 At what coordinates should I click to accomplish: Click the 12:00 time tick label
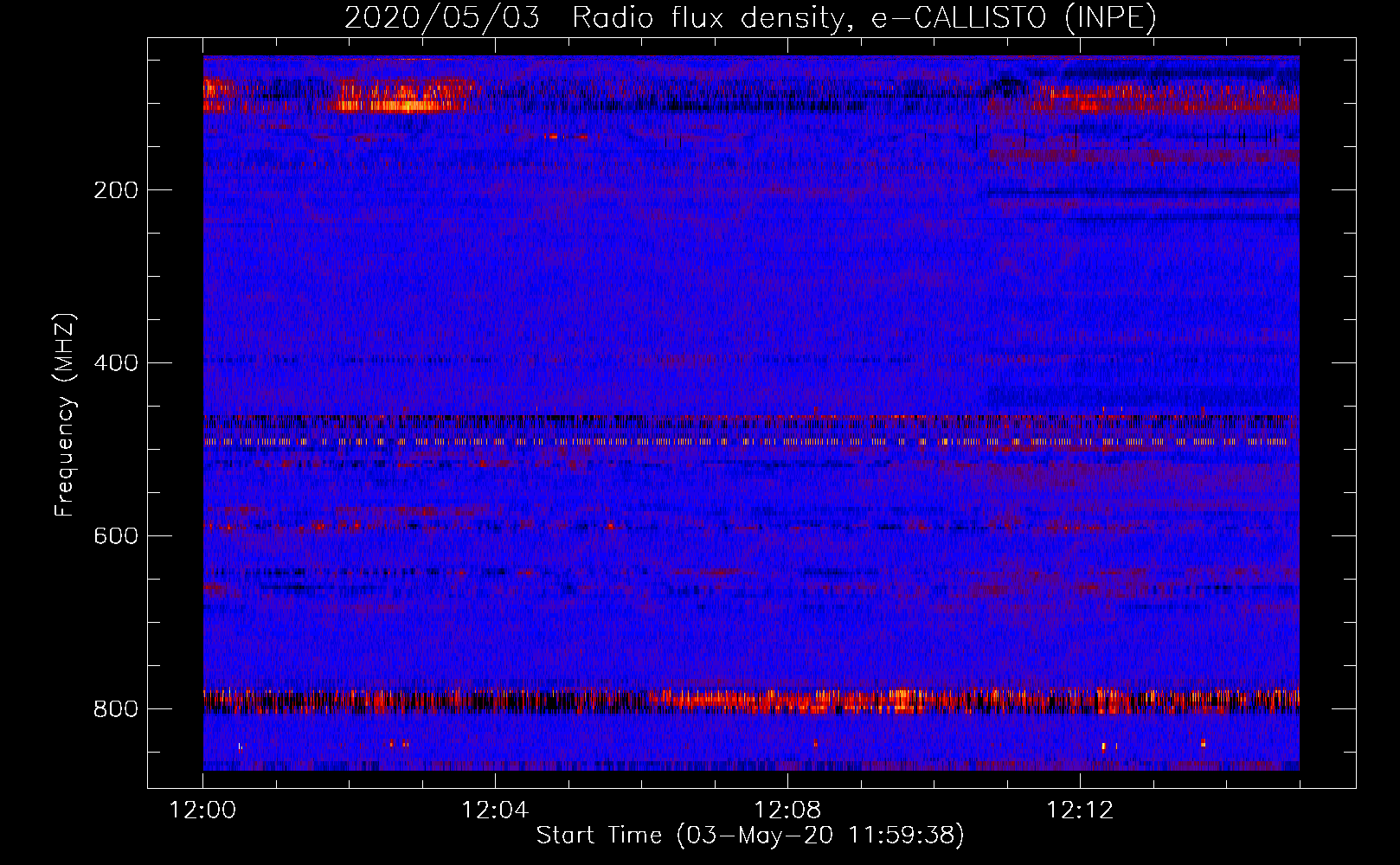203,811
